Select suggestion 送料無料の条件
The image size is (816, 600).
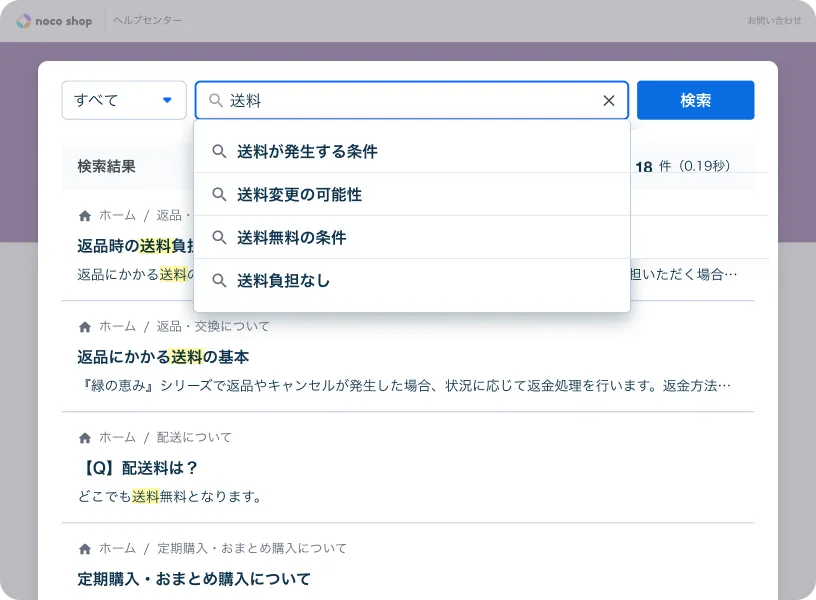point(291,238)
